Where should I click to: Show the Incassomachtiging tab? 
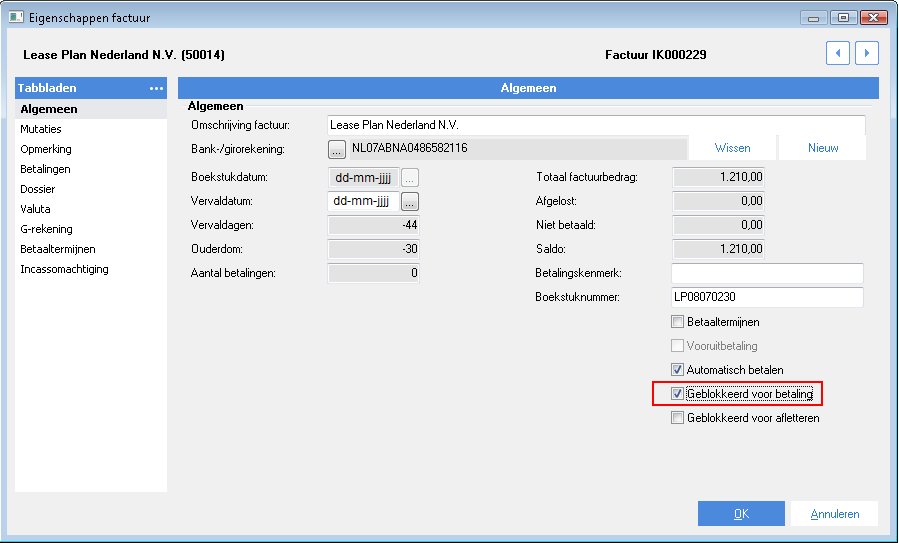tap(64, 269)
